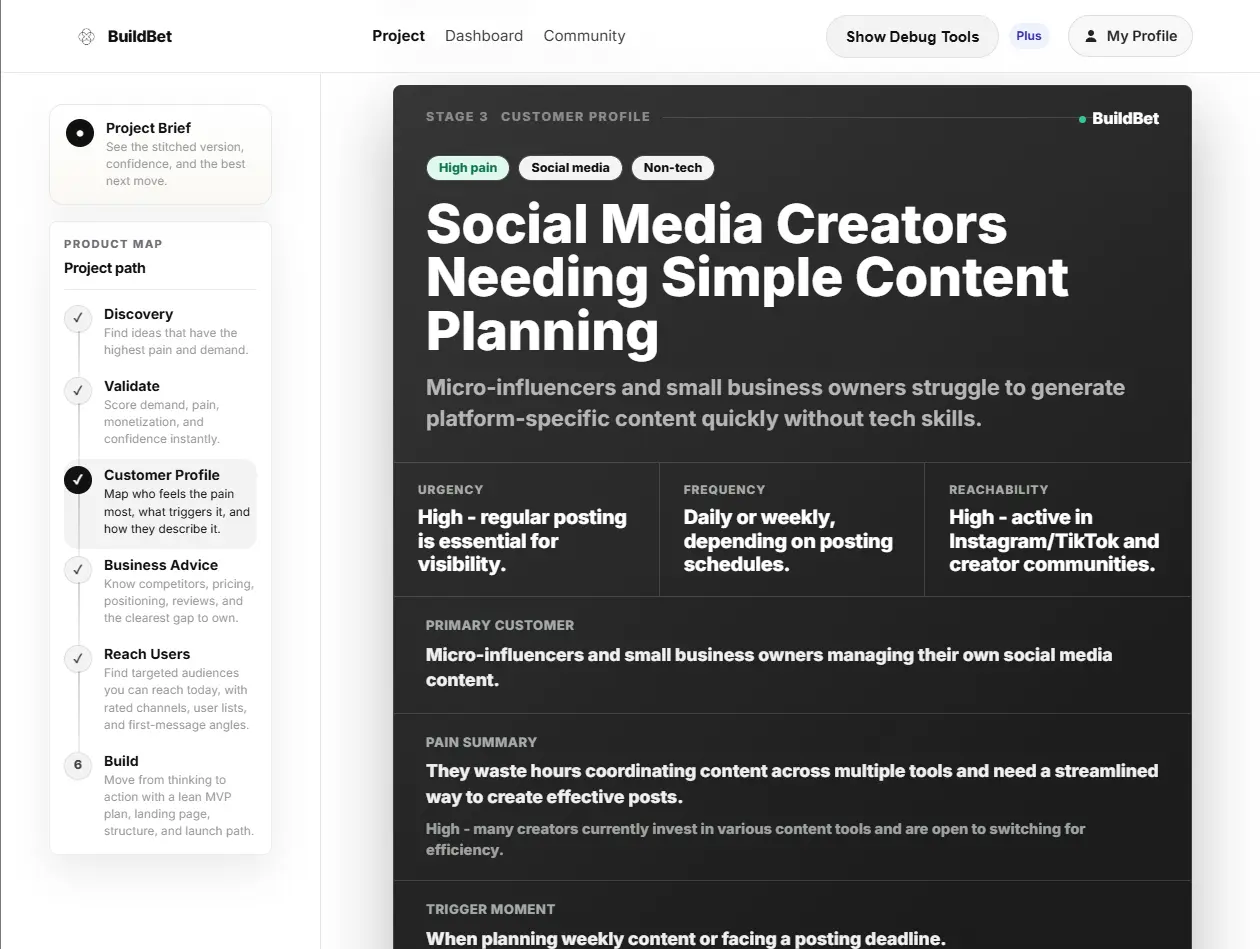Click the BuildBet label on the card
The height and width of the screenshot is (949, 1260).
pyautogui.click(x=1125, y=118)
